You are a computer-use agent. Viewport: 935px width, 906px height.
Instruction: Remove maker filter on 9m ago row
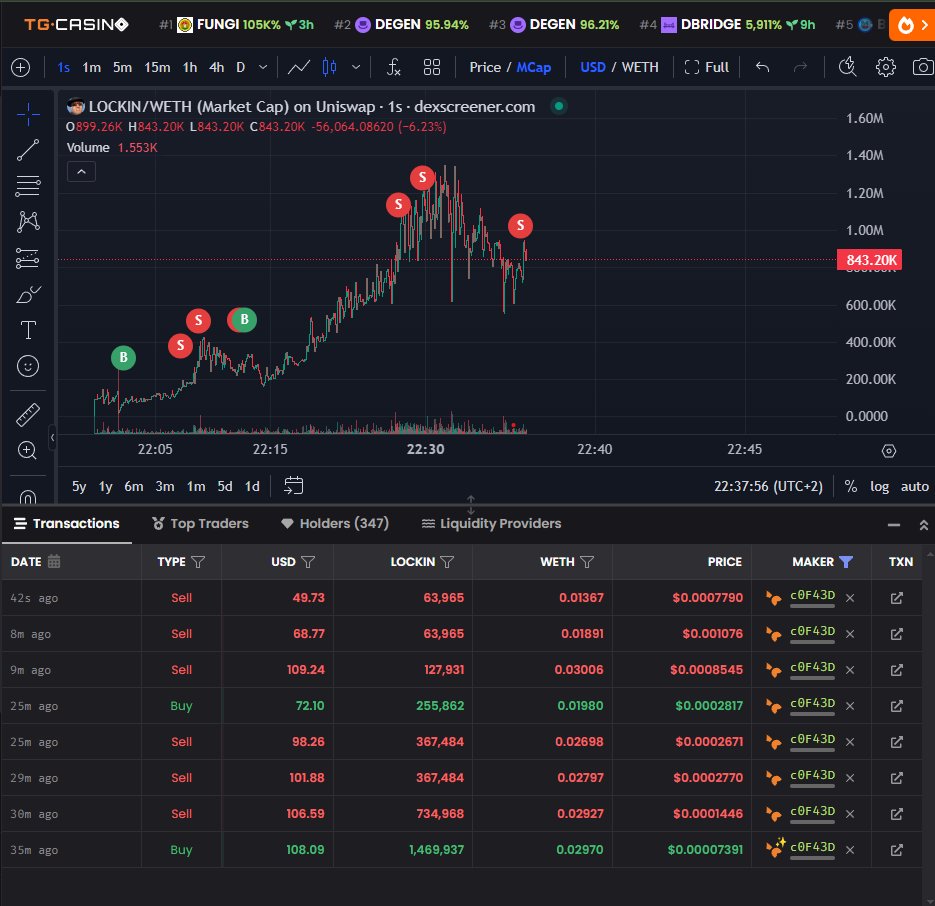(x=850, y=670)
